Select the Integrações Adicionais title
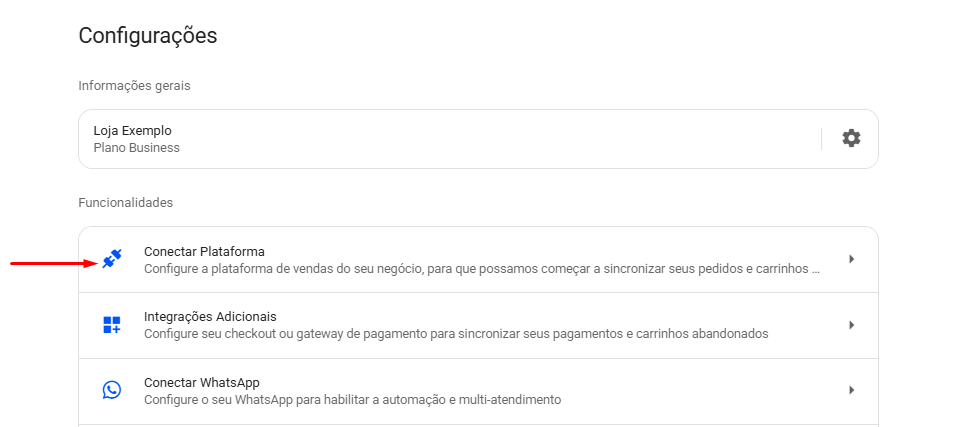This screenshot has width=963, height=427. pyautogui.click(x=210, y=317)
